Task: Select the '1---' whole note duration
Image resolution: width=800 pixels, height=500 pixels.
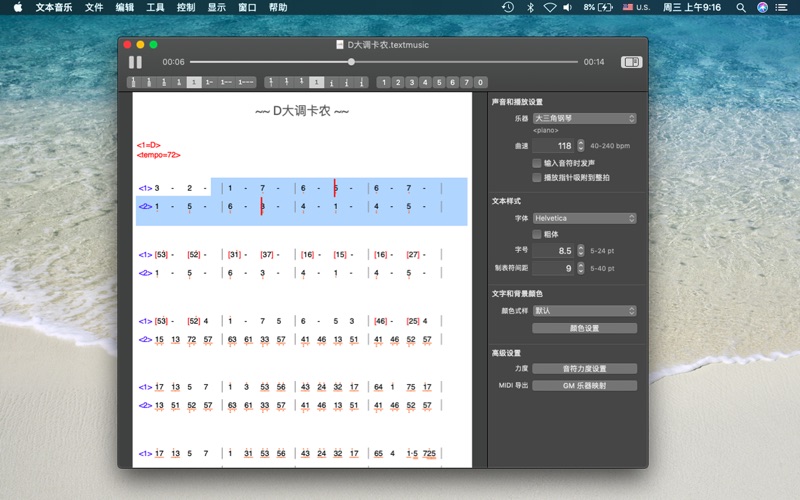Action: point(246,82)
